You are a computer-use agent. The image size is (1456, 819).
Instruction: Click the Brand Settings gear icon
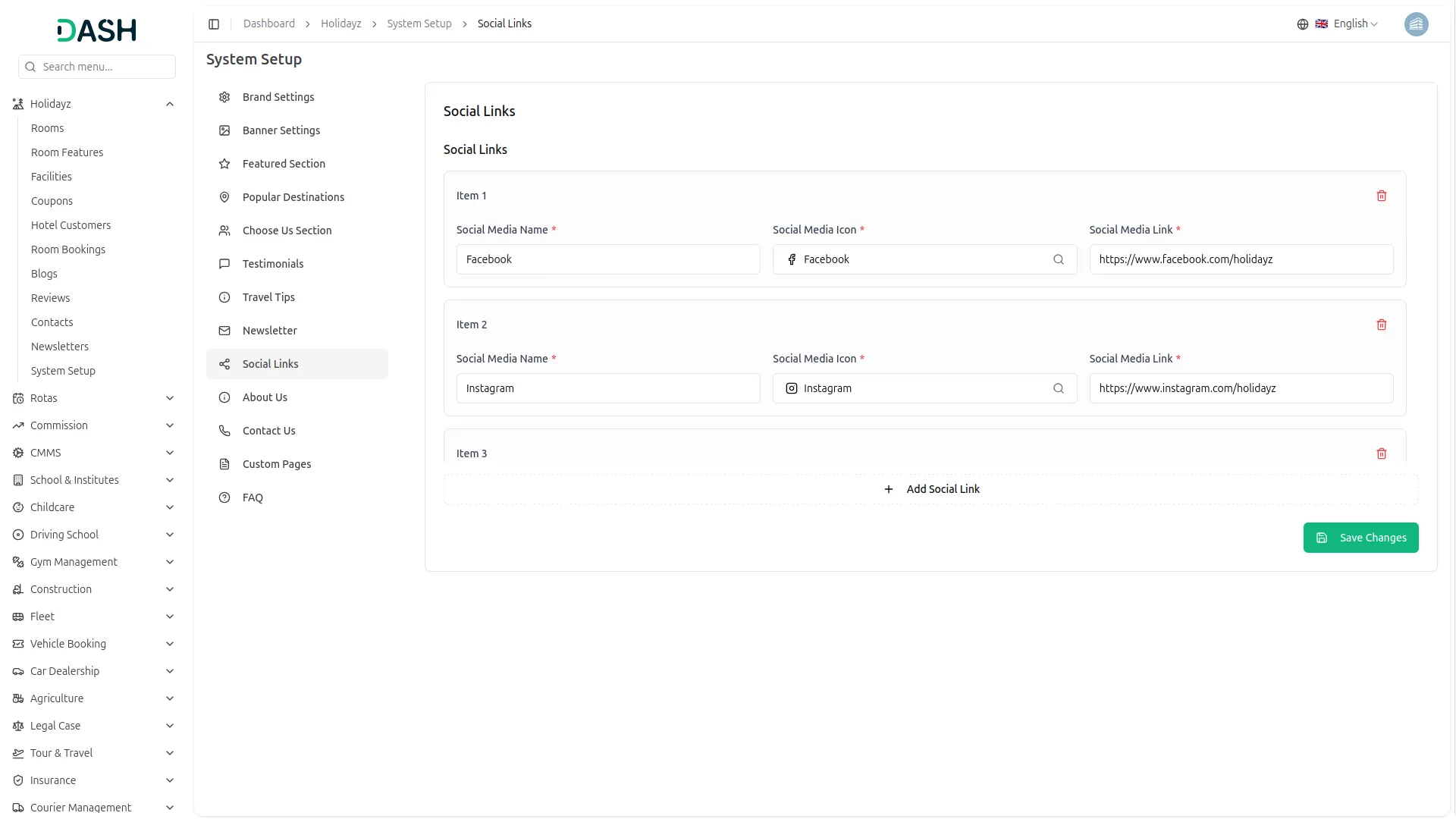pos(224,97)
